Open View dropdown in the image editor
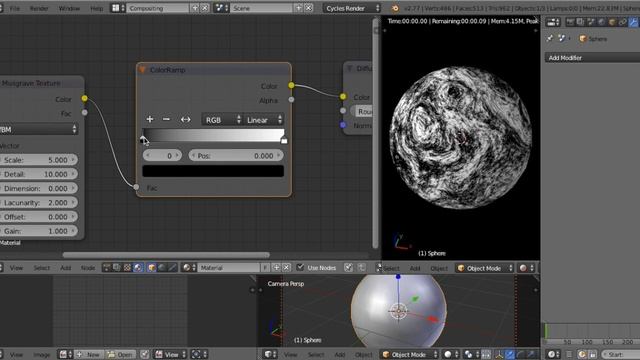Screen dimensions: 640x360 click(171, 354)
